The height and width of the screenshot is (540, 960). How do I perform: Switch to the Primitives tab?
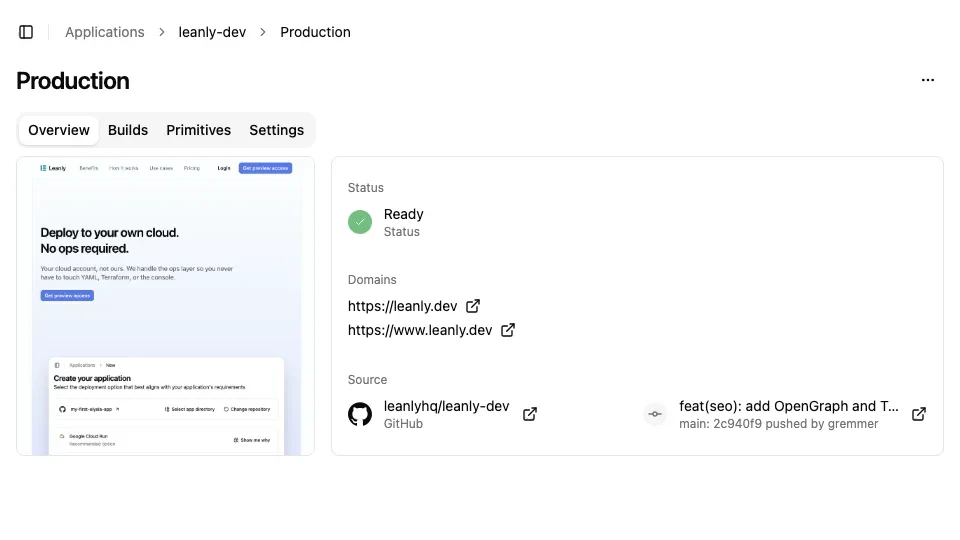[x=198, y=130]
